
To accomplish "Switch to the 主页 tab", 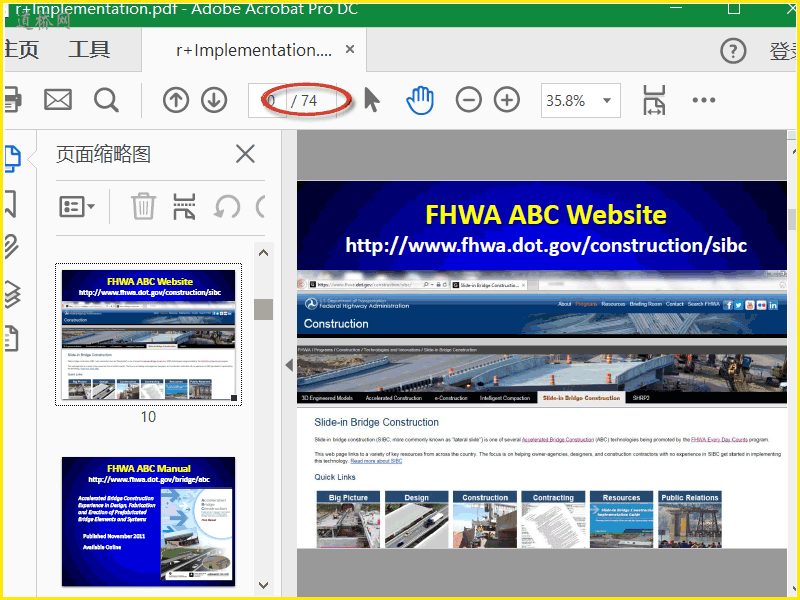I will [21, 49].
